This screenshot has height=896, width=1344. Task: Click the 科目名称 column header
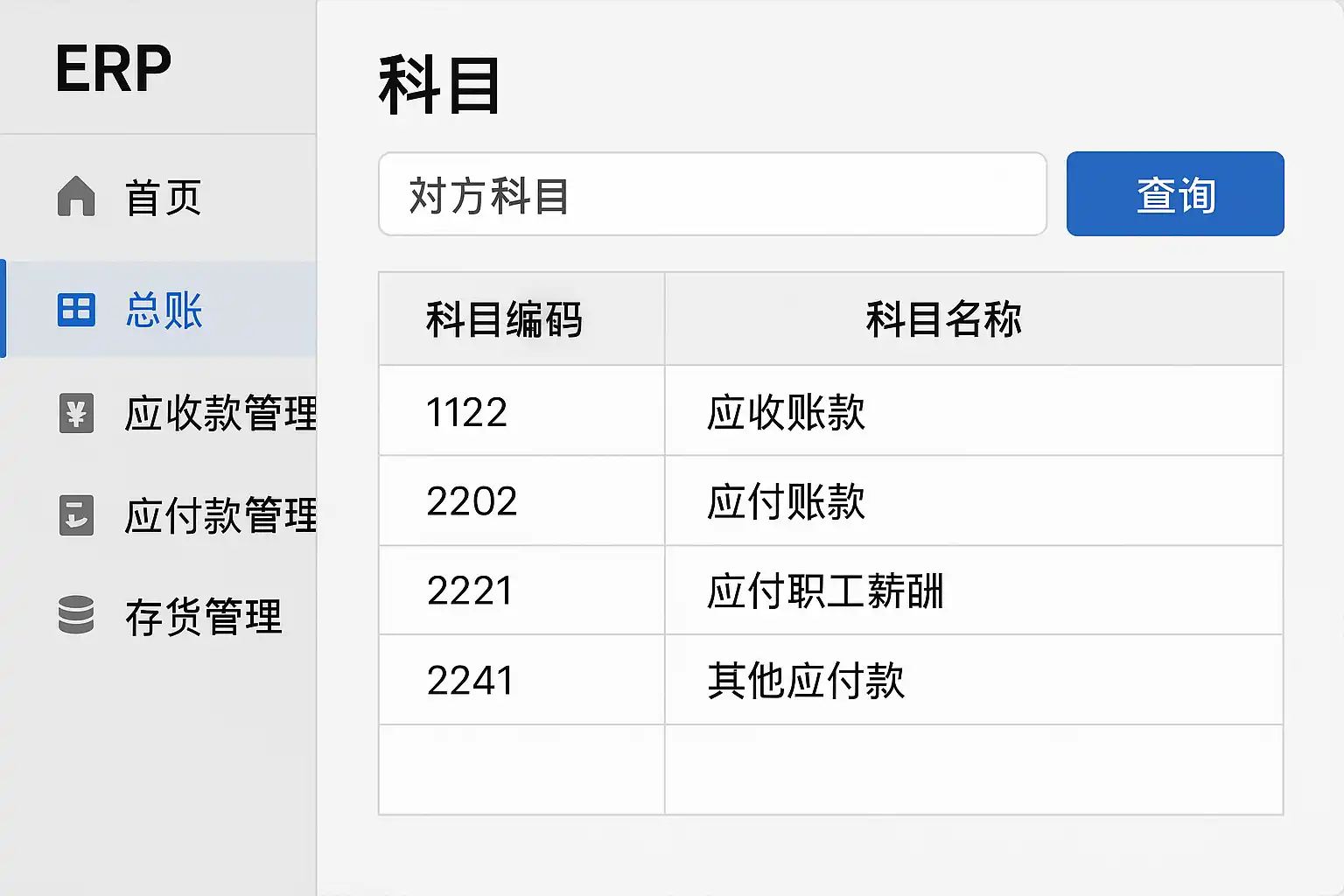click(x=944, y=319)
